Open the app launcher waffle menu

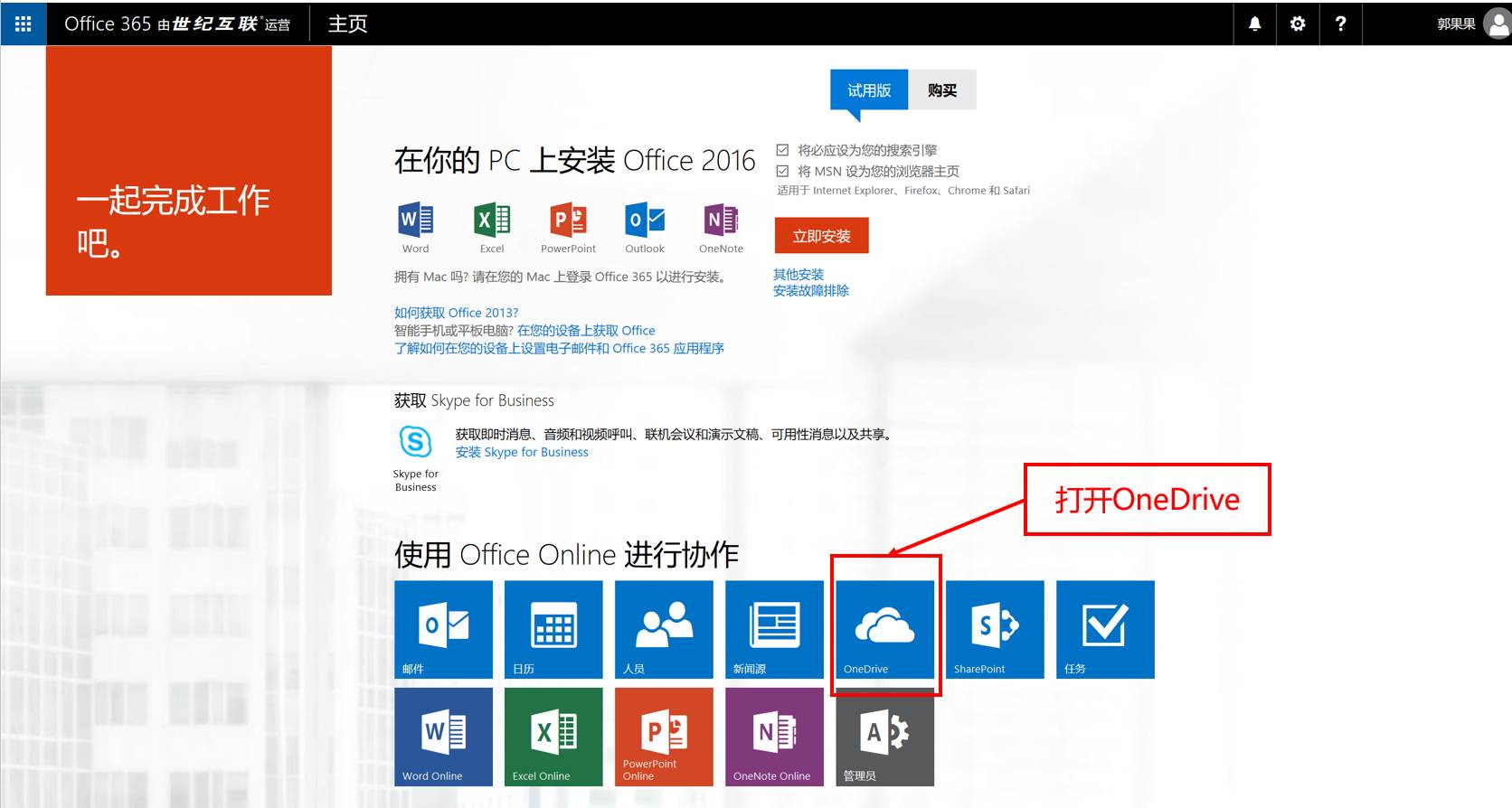point(24,23)
